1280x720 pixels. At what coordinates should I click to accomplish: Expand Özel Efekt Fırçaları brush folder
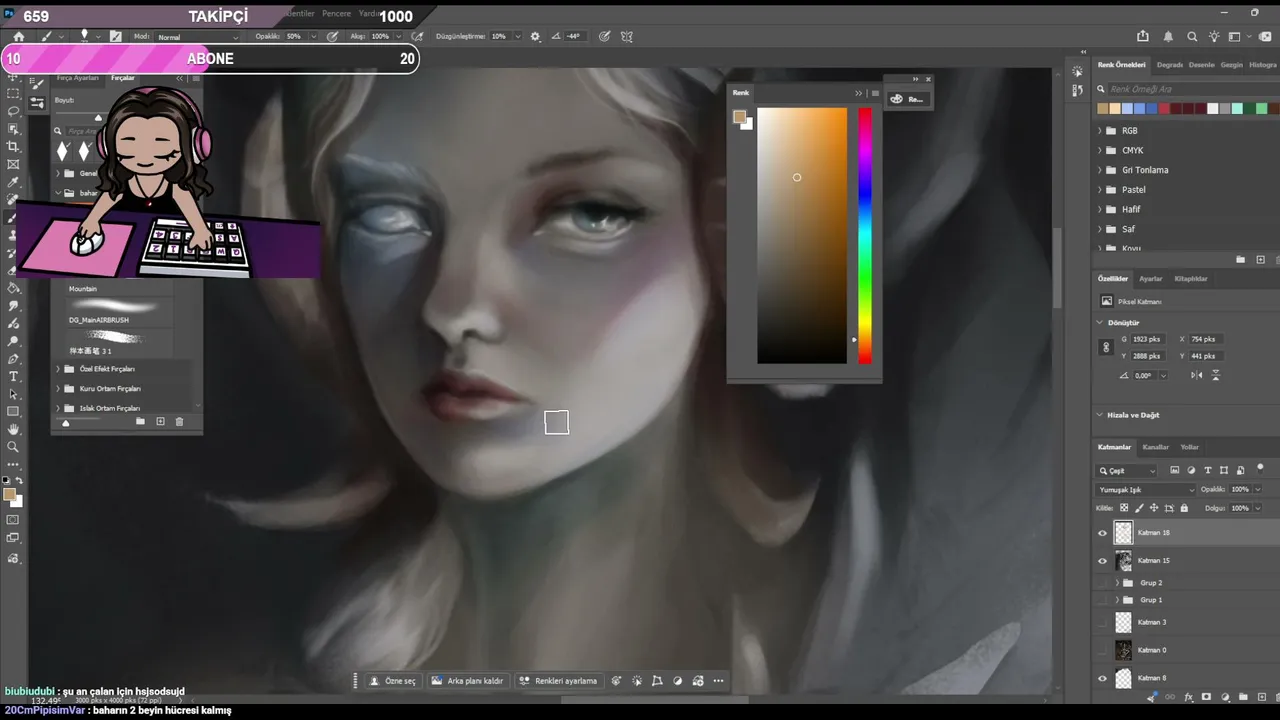coord(58,369)
